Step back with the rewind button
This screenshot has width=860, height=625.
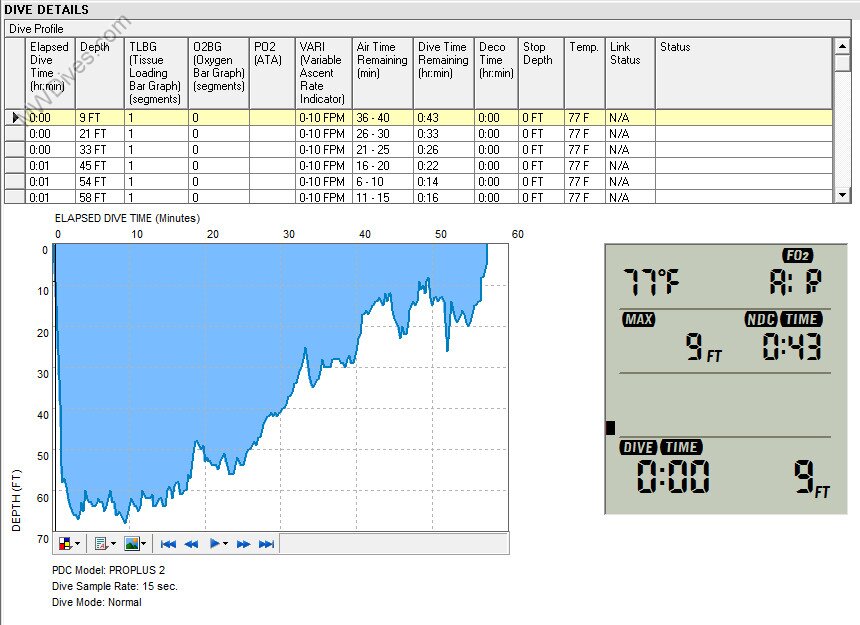tap(191, 544)
